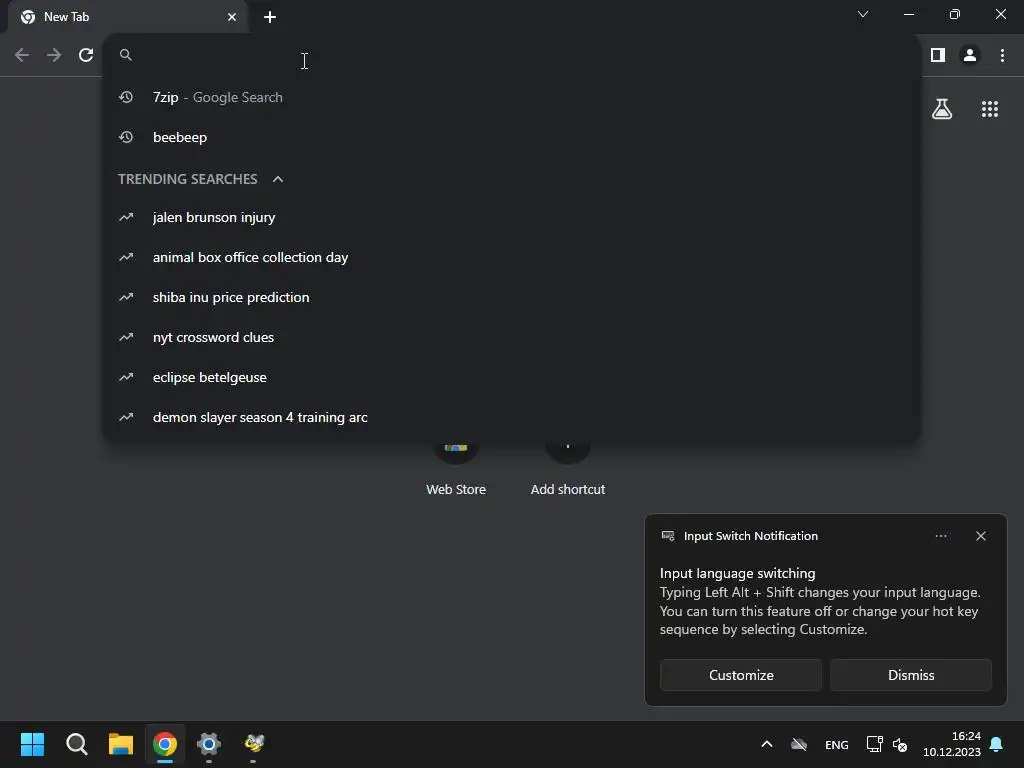
Task: Choose nyt crossword clues suggestion
Action: tap(513, 337)
